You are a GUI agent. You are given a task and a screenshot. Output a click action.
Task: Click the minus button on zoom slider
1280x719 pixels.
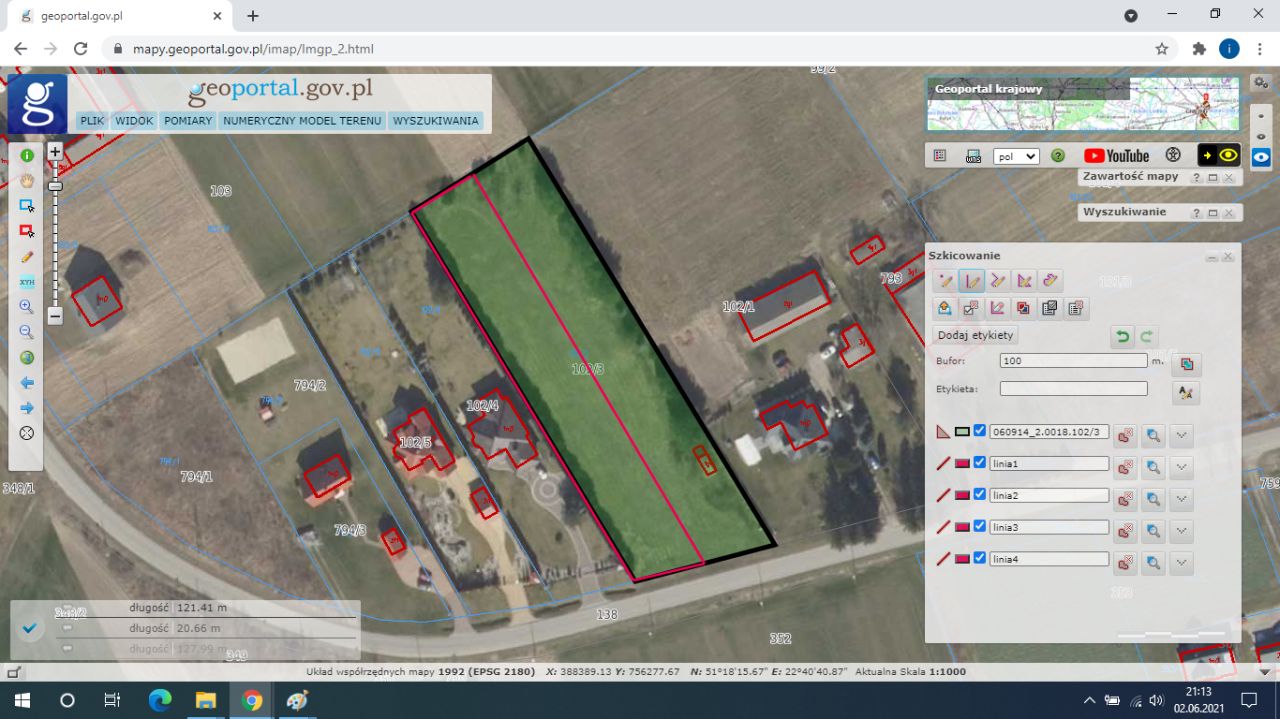55,315
